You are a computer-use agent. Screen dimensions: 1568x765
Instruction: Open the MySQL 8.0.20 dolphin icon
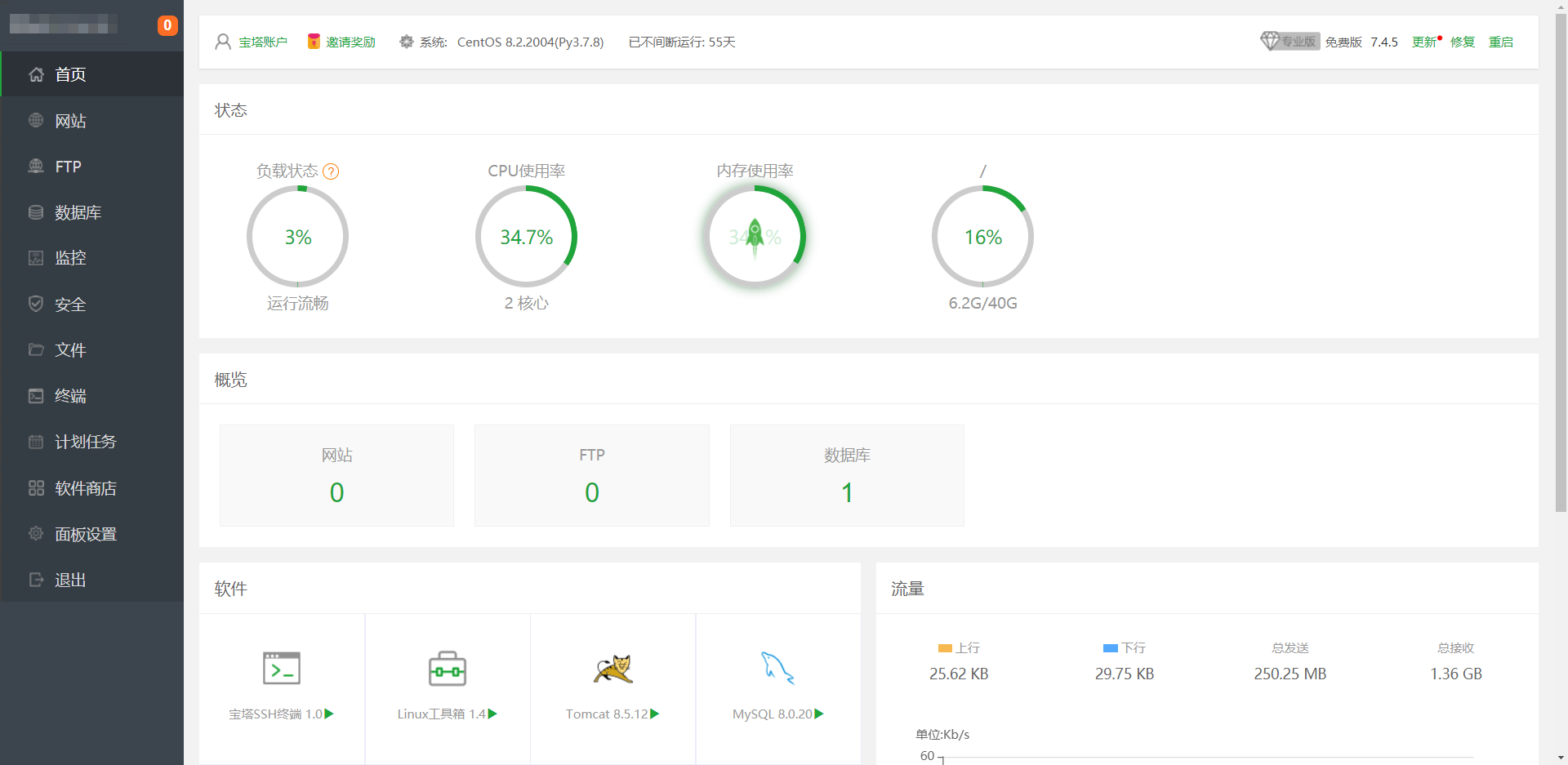point(777,668)
